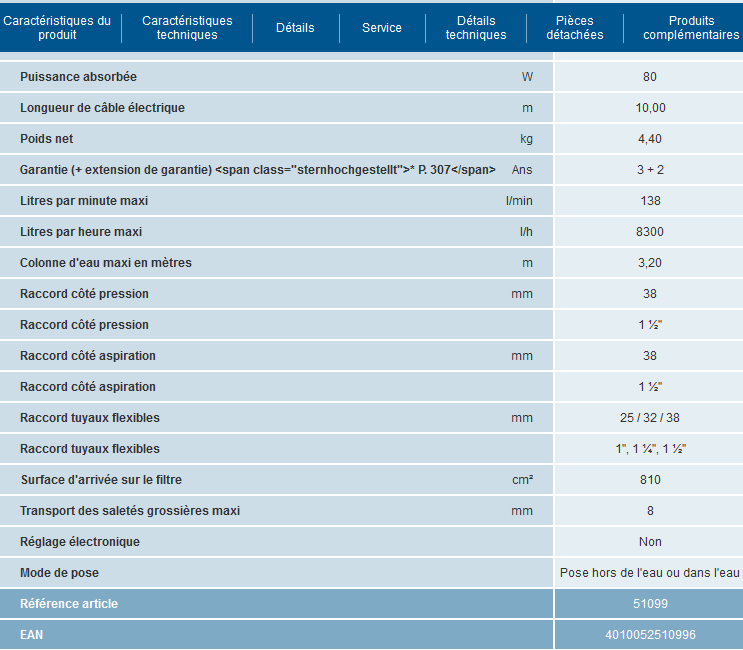
Task: Click m unit in Colonne d'eau row
Action: pos(527,263)
